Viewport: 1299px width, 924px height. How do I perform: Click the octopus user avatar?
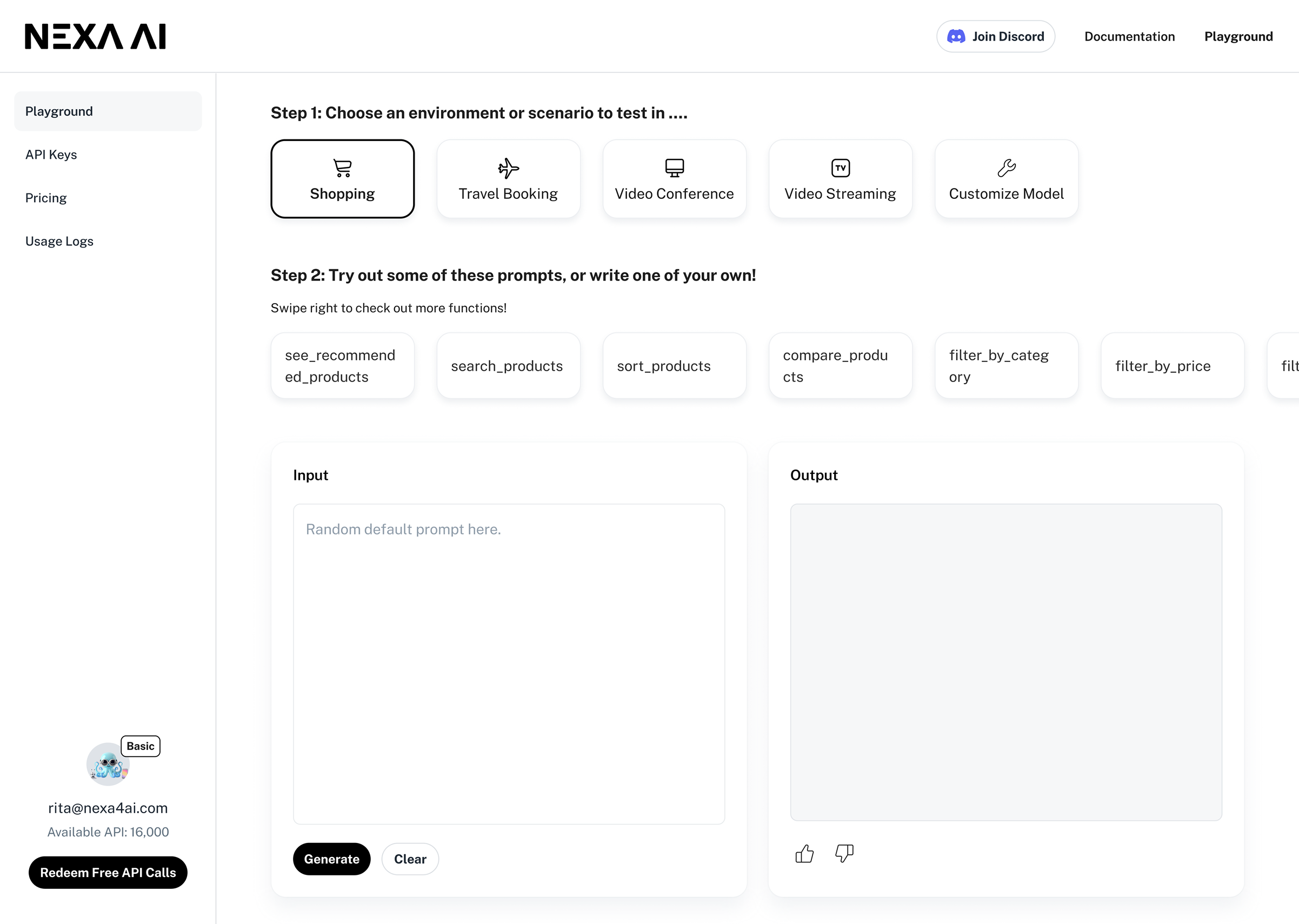click(108, 764)
